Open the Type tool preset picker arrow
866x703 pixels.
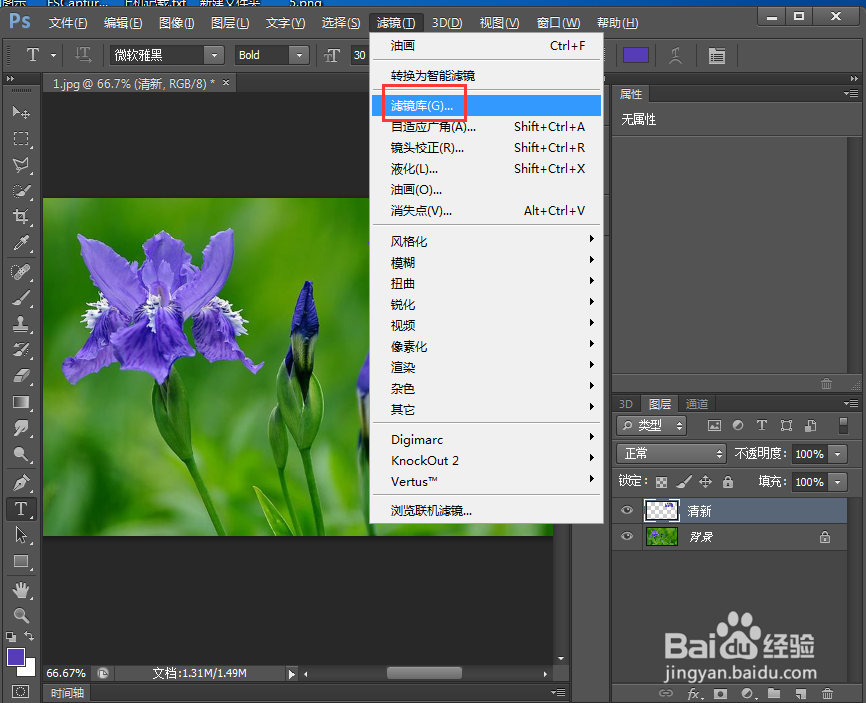54,55
